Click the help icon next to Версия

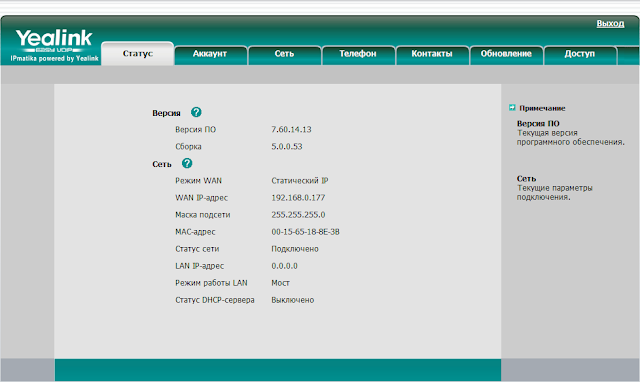[x=196, y=112]
